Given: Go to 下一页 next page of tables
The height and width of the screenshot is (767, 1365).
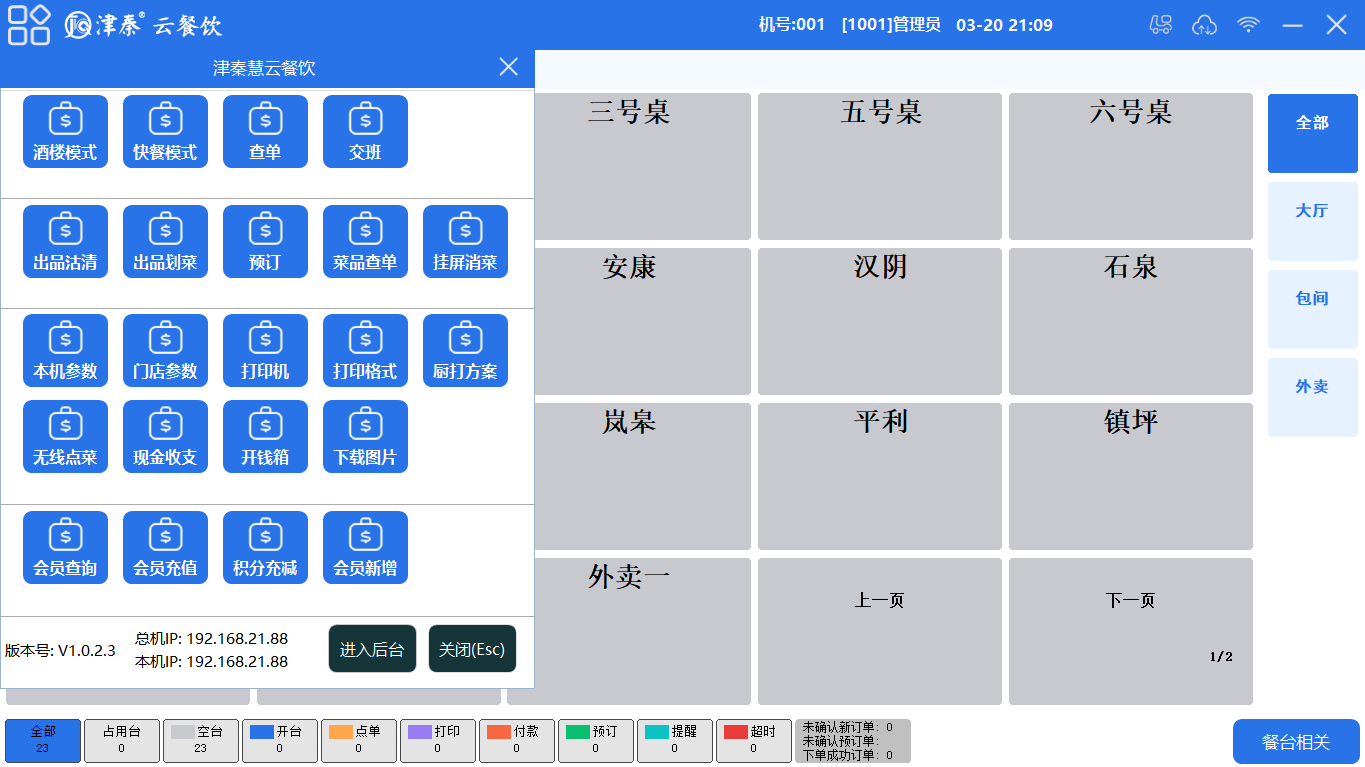Looking at the screenshot, I should 1130,601.
